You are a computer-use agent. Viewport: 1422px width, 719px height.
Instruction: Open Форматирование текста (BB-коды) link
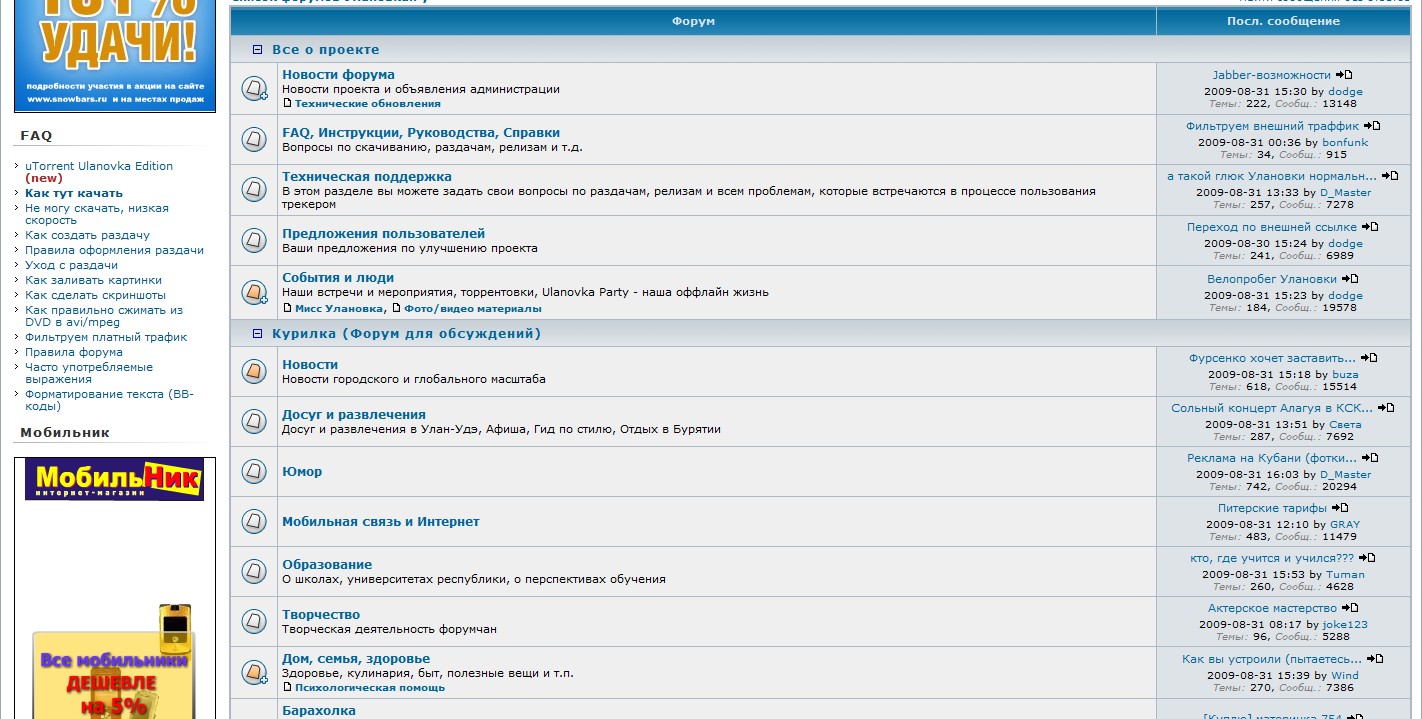pyautogui.click(x=109, y=400)
